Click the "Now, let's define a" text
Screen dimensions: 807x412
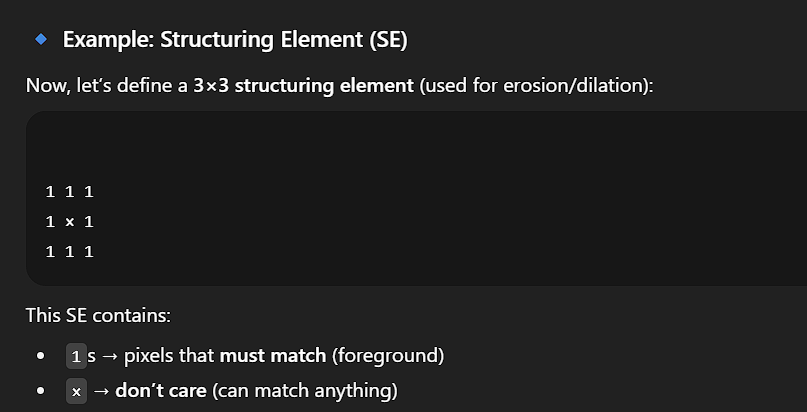(107, 85)
